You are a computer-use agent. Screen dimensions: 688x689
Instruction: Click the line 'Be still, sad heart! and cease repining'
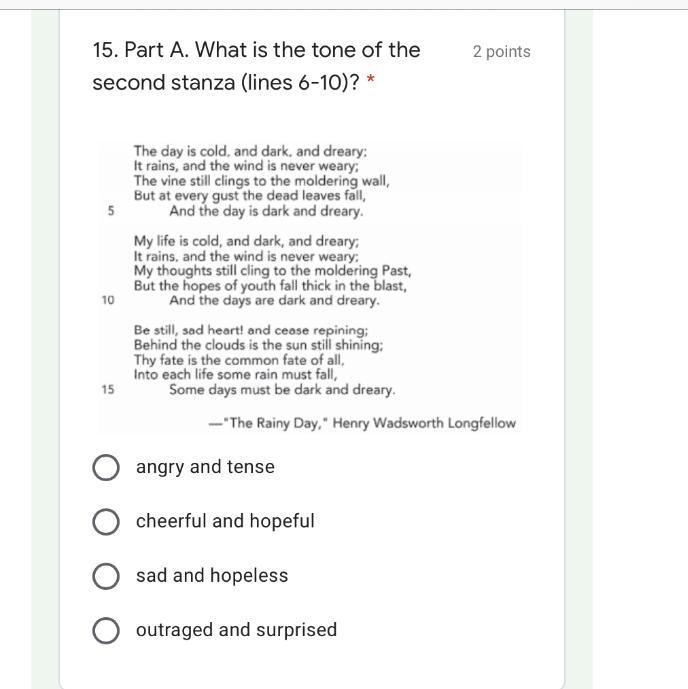(x=251, y=330)
